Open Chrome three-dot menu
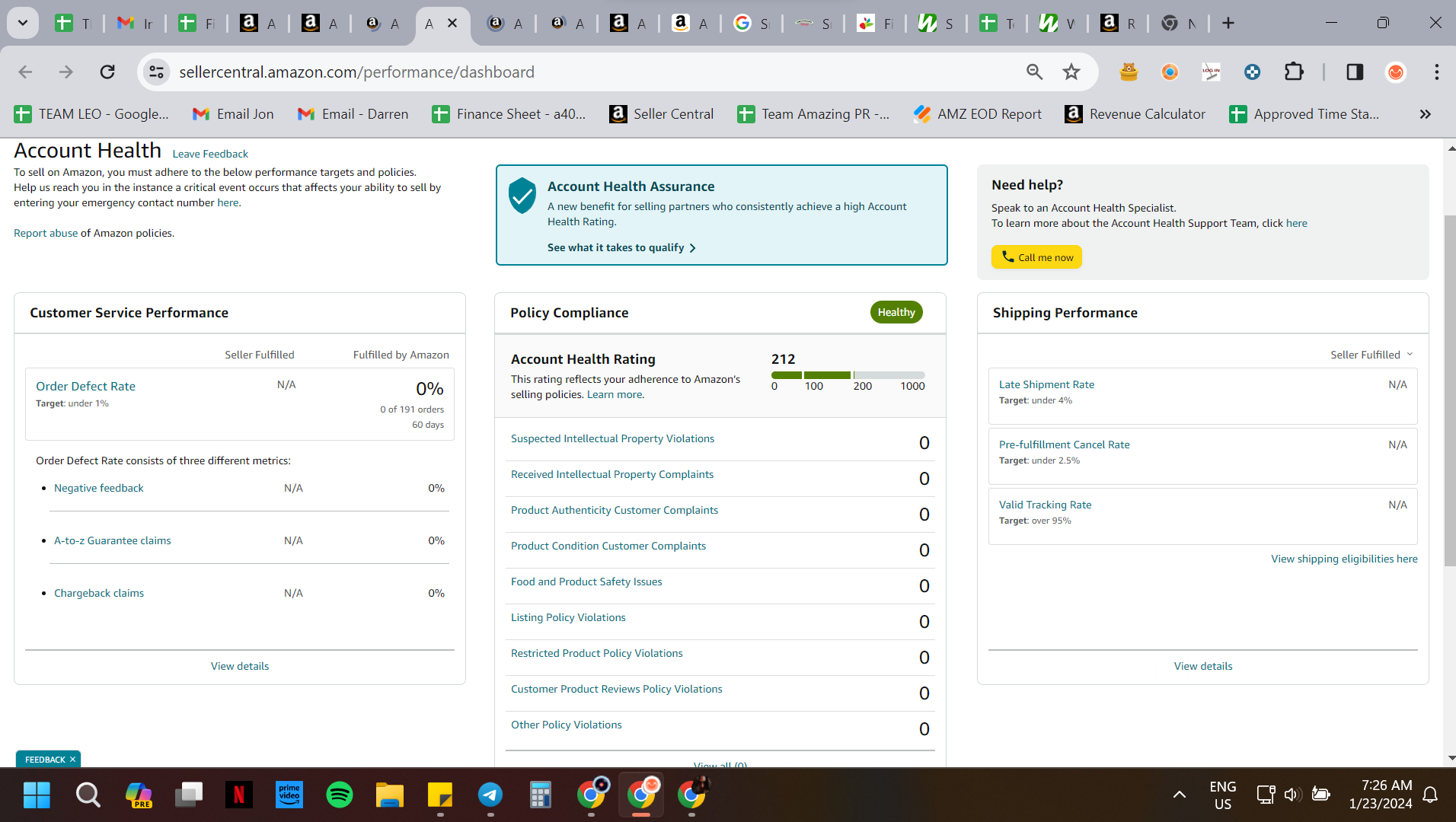This screenshot has height=822, width=1456. click(1436, 72)
